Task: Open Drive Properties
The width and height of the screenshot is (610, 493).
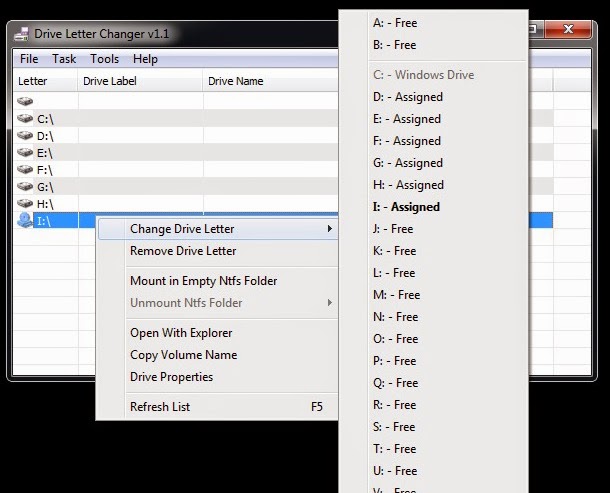Action: (218, 377)
